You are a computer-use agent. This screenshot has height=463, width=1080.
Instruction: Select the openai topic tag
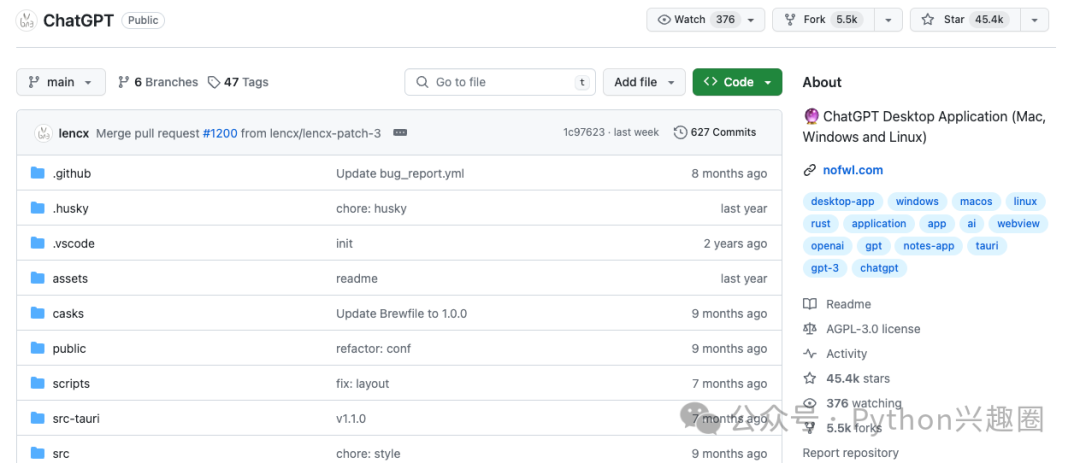click(827, 245)
